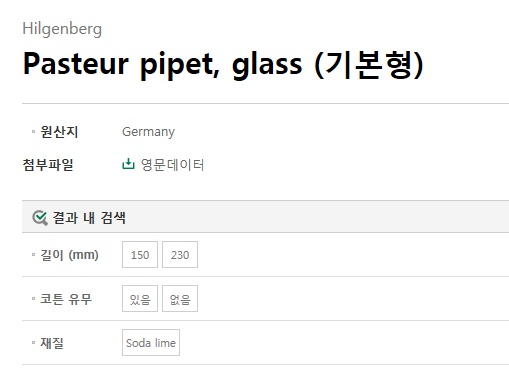Toggle the 있음 cotton filter
Screen dimensions: 509x378
pos(140,299)
